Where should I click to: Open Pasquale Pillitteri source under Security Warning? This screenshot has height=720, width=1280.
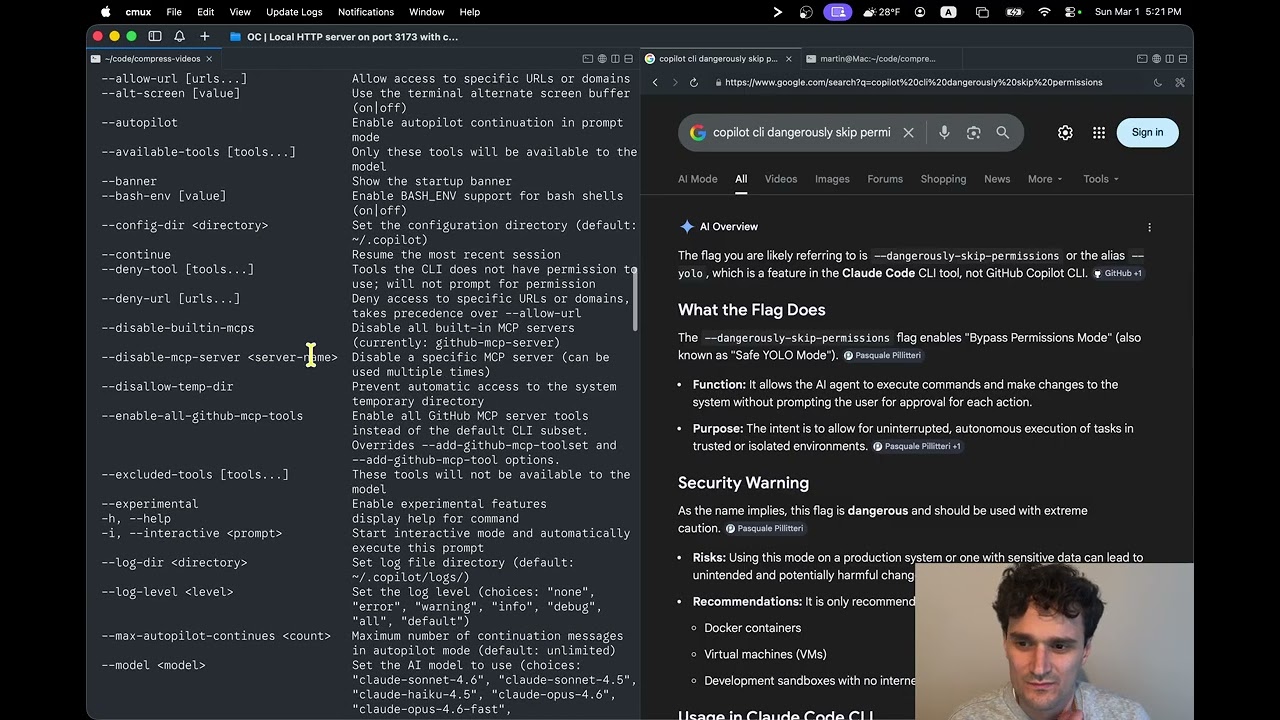pyautogui.click(x=765, y=528)
